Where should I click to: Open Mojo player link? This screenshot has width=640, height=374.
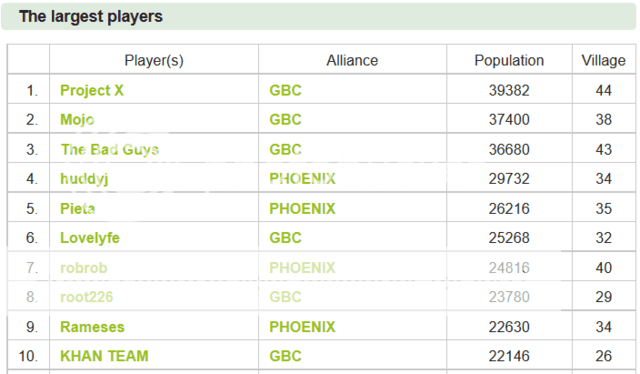[77, 120]
